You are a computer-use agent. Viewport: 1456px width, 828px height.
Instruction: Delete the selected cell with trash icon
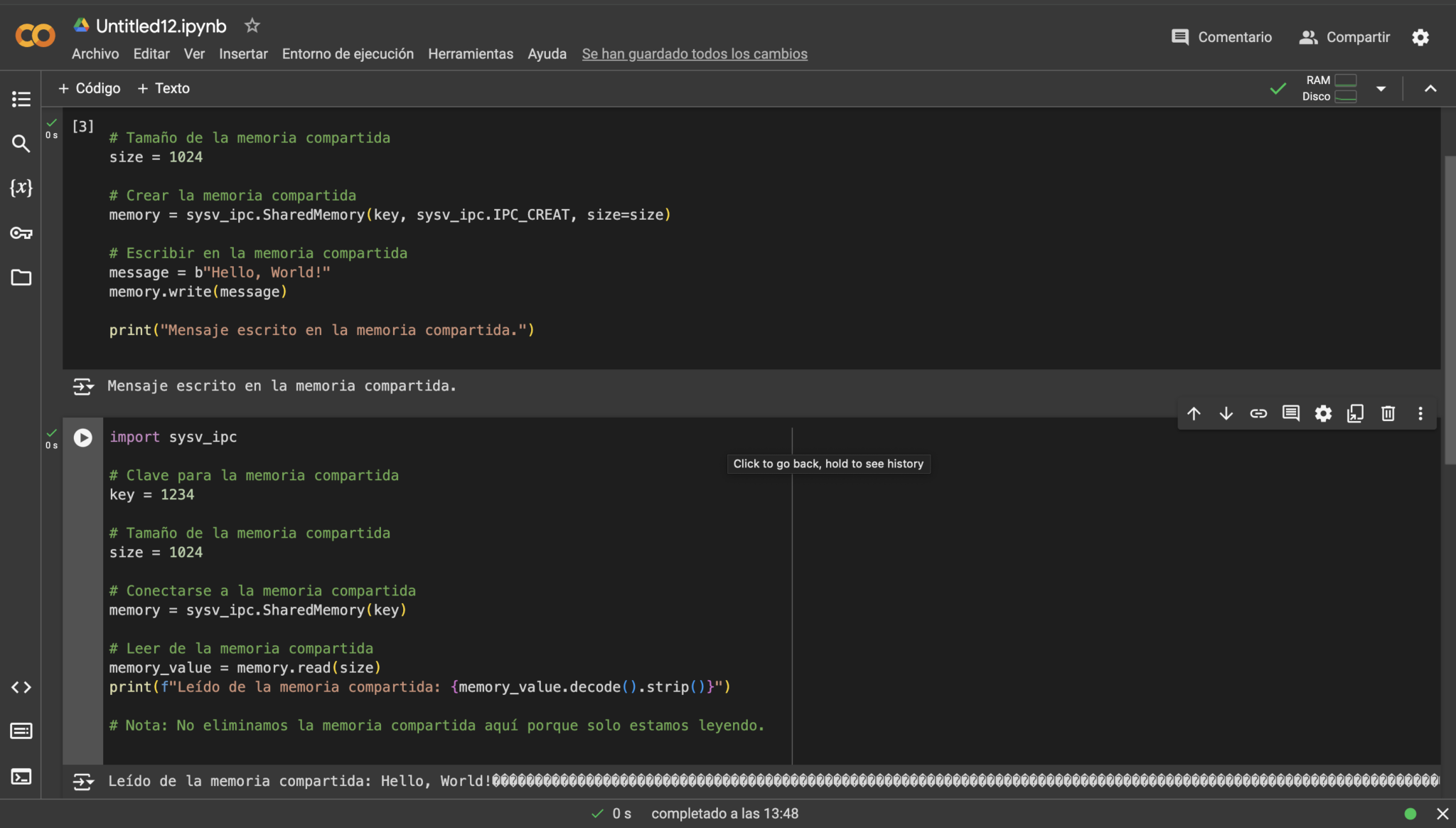pos(1387,413)
